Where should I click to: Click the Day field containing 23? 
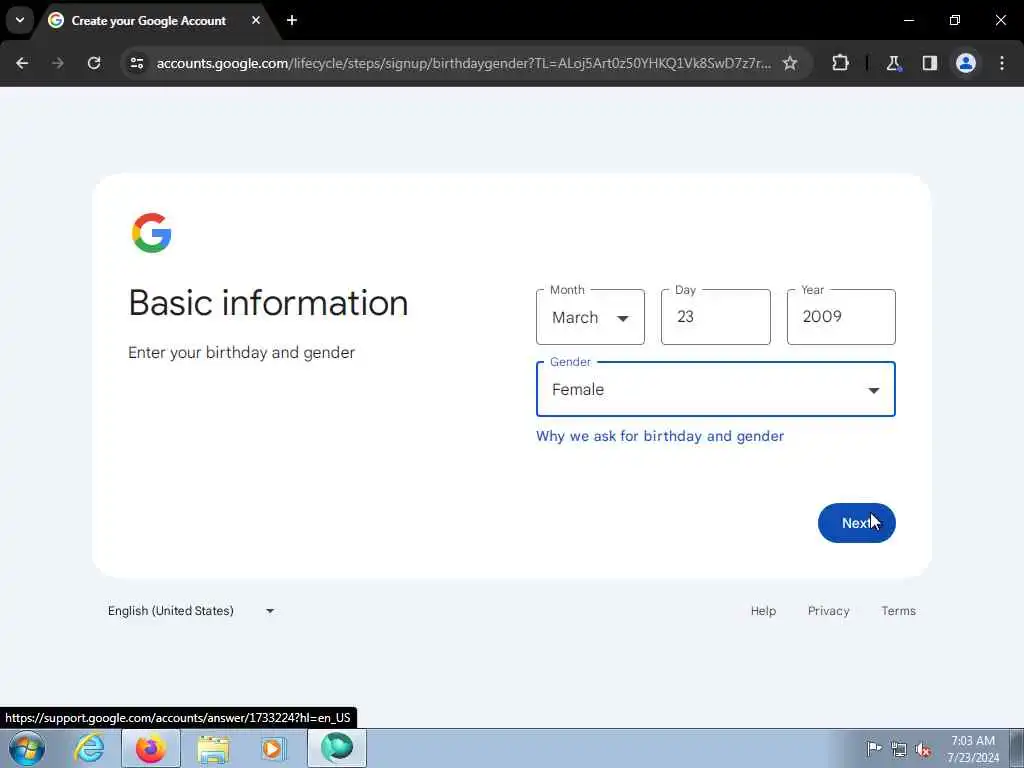pos(716,317)
